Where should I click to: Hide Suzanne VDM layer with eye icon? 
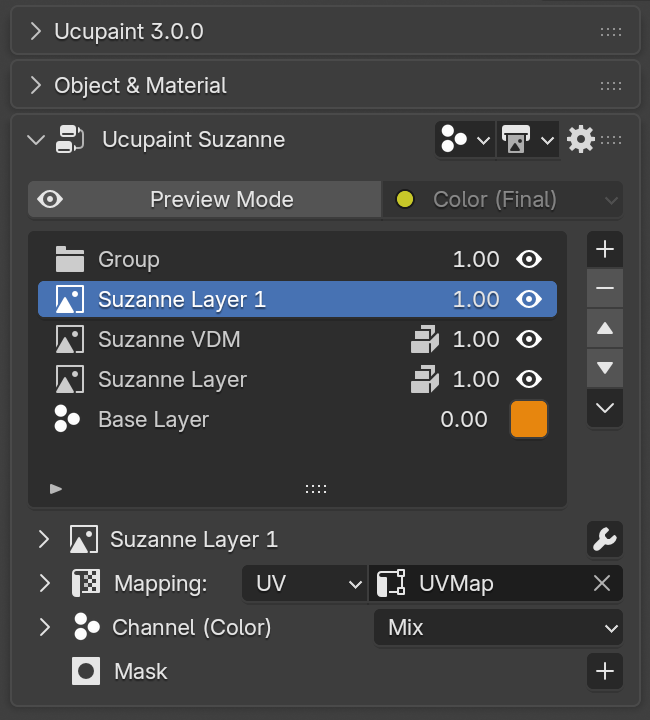tap(529, 339)
